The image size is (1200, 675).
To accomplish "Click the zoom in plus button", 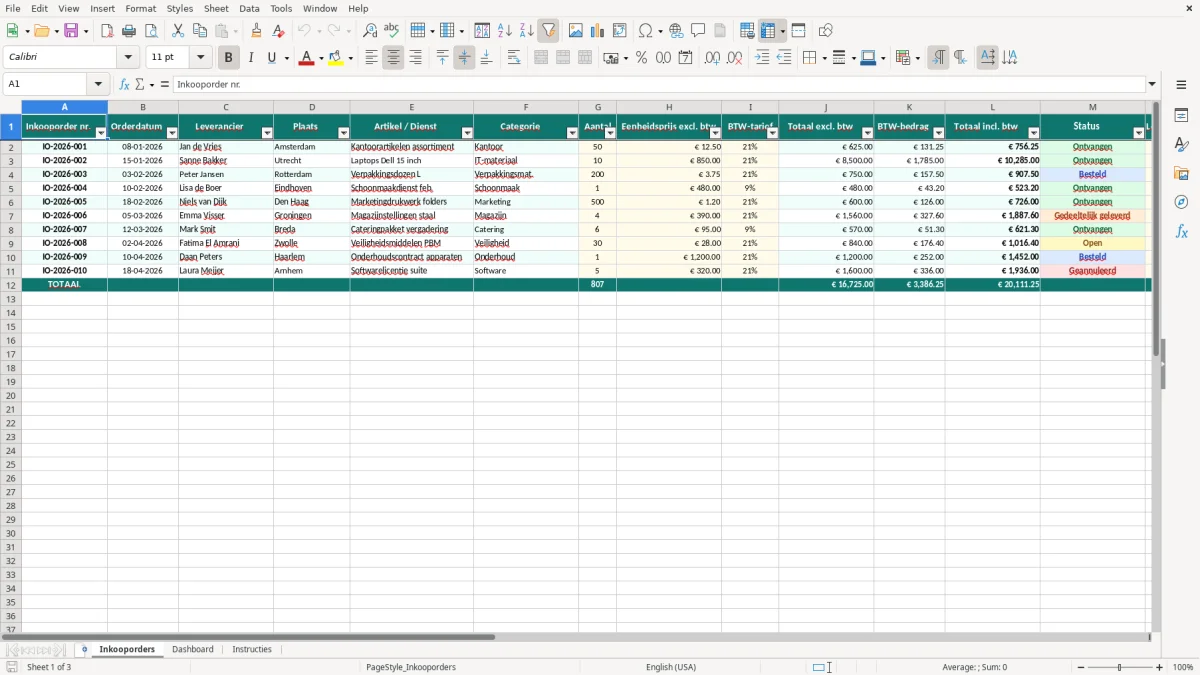I will click(1160, 667).
